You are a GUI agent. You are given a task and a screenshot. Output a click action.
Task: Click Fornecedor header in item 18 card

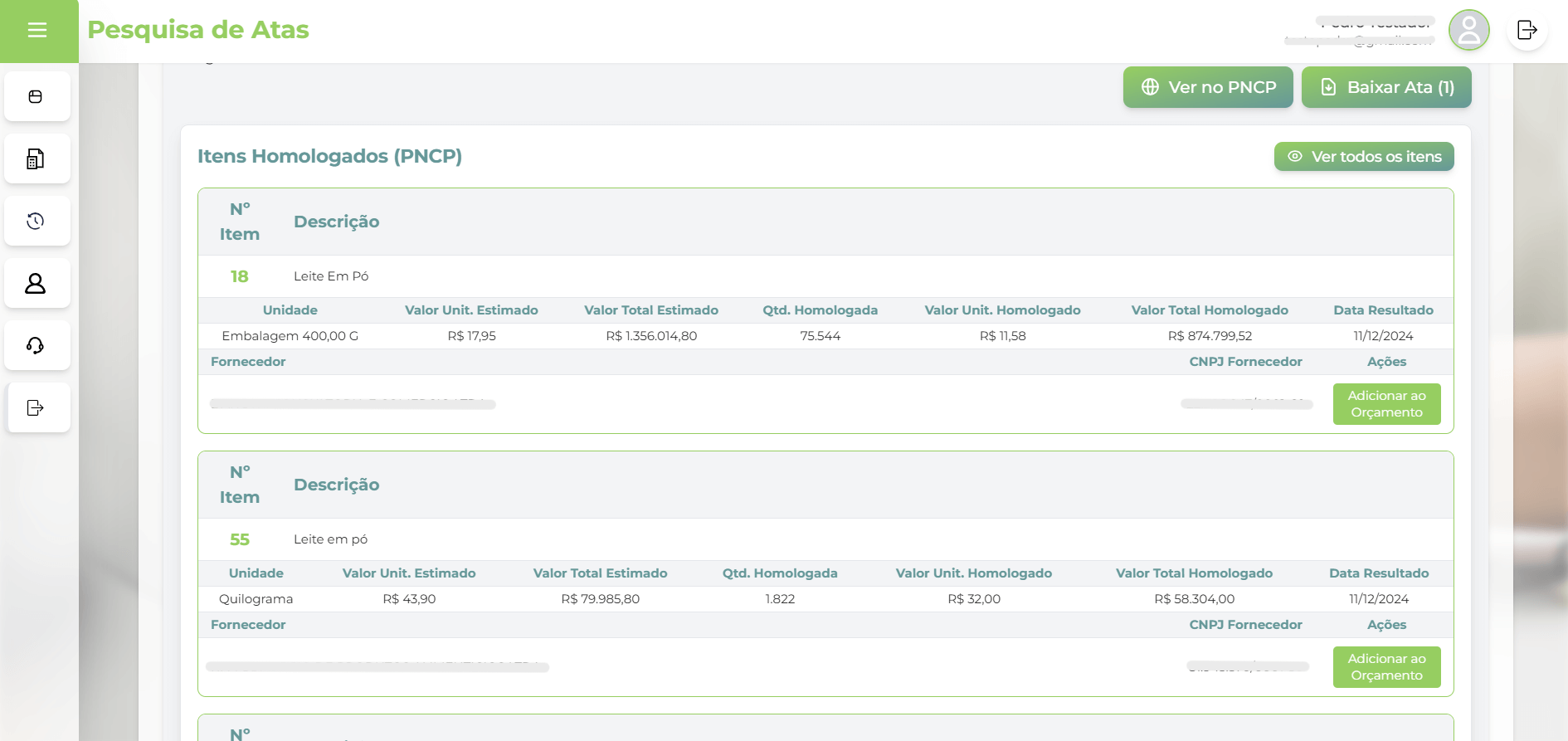pyautogui.click(x=248, y=362)
